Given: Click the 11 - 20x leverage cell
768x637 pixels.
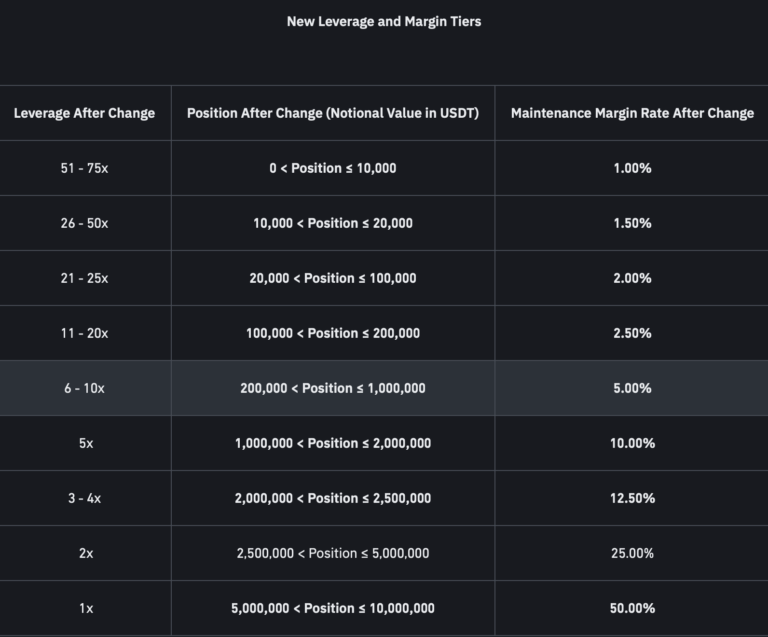Looking at the screenshot, I should click(85, 333).
